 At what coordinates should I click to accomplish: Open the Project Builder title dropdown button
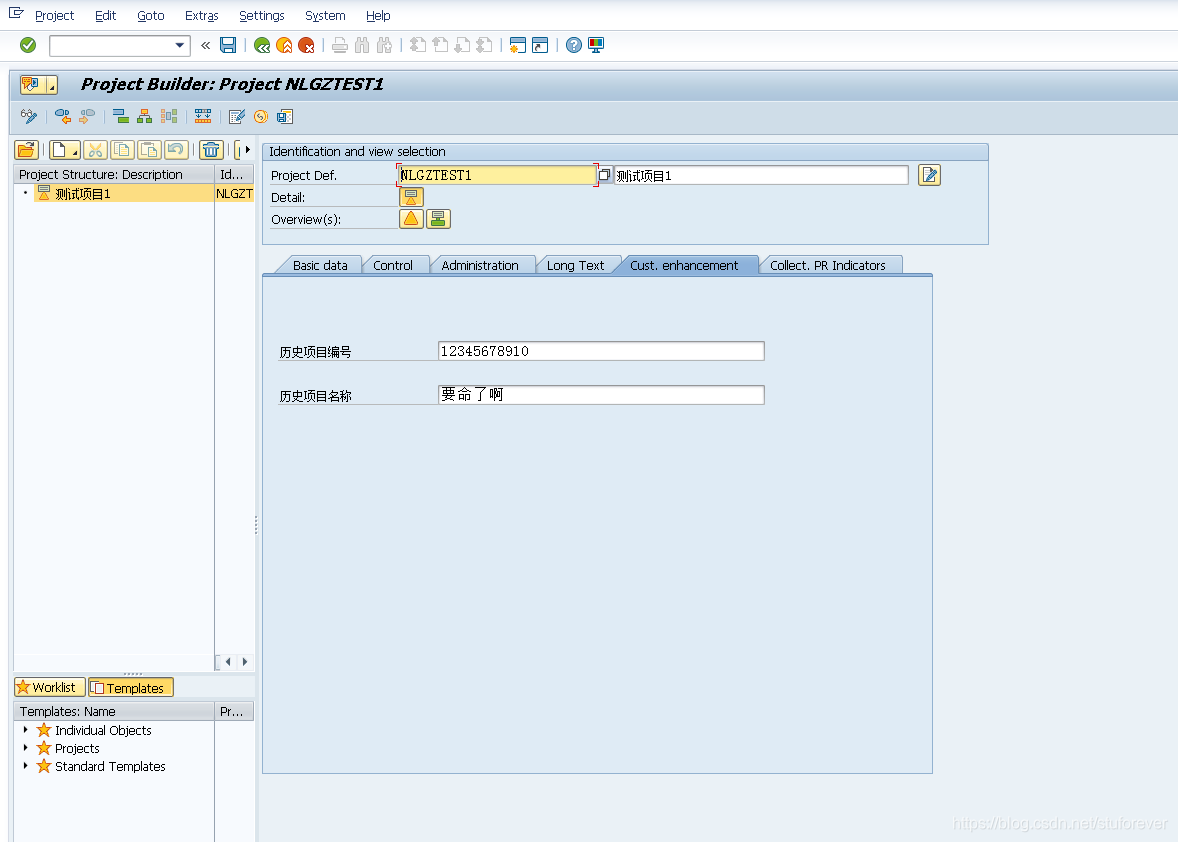52,85
